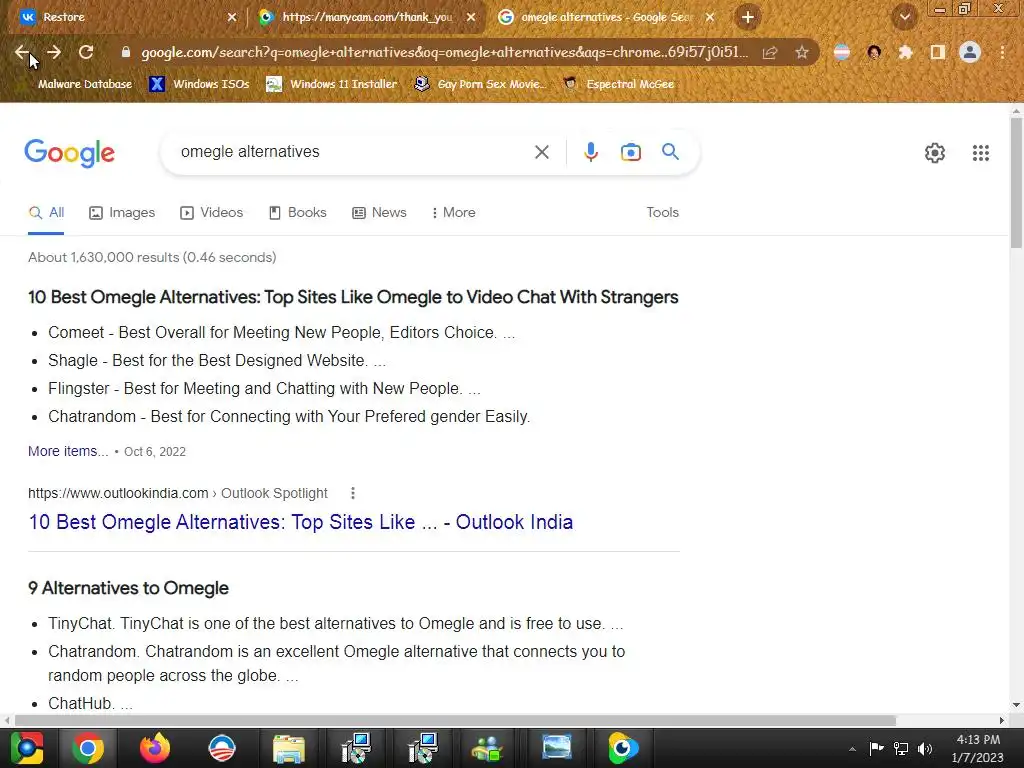Click the Action Center flag icon in tray
Screen dimensions: 1024x768
pyautogui.click(x=876, y=748)
